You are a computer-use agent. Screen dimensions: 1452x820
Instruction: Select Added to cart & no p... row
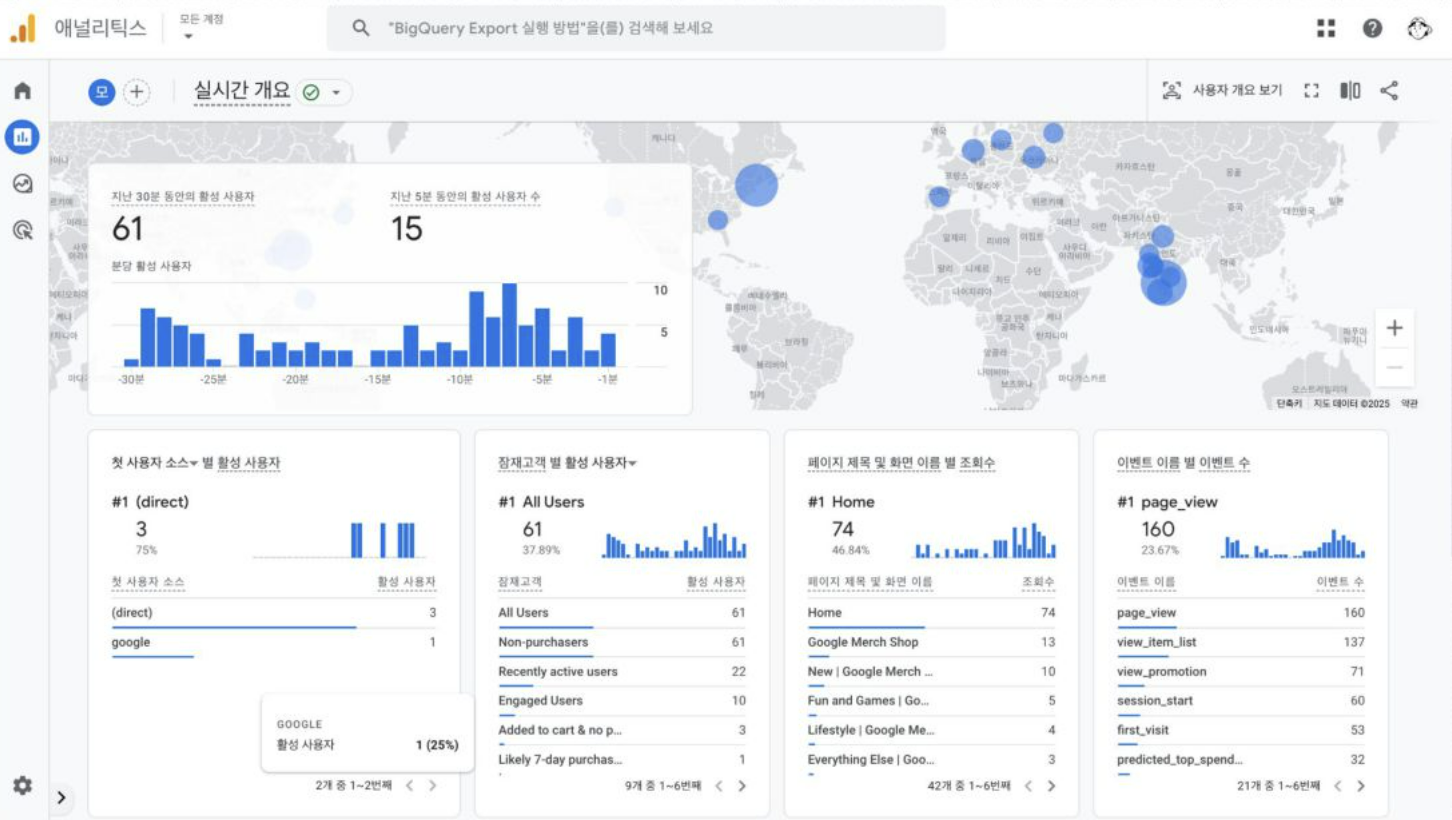pyautogui.click(x=622, y=731)
